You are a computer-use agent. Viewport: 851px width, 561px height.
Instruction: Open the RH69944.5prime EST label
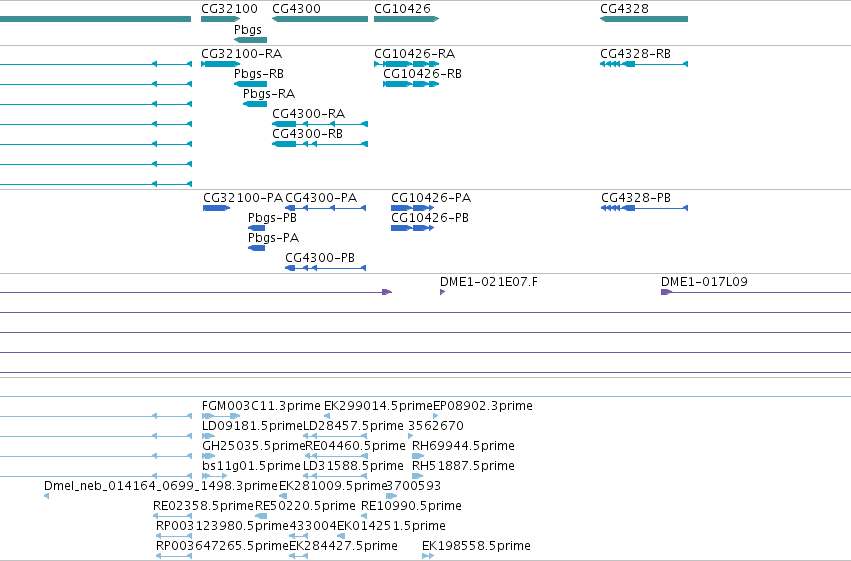pos(463,446)
